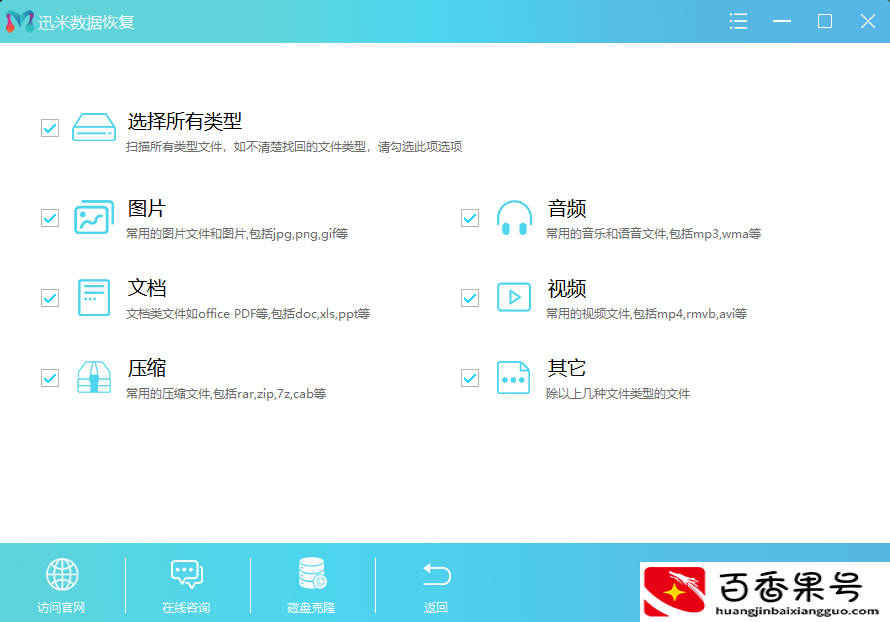890x622 pixels.
Task: Go back using the return arrow icon
Action: pos(436,574)
